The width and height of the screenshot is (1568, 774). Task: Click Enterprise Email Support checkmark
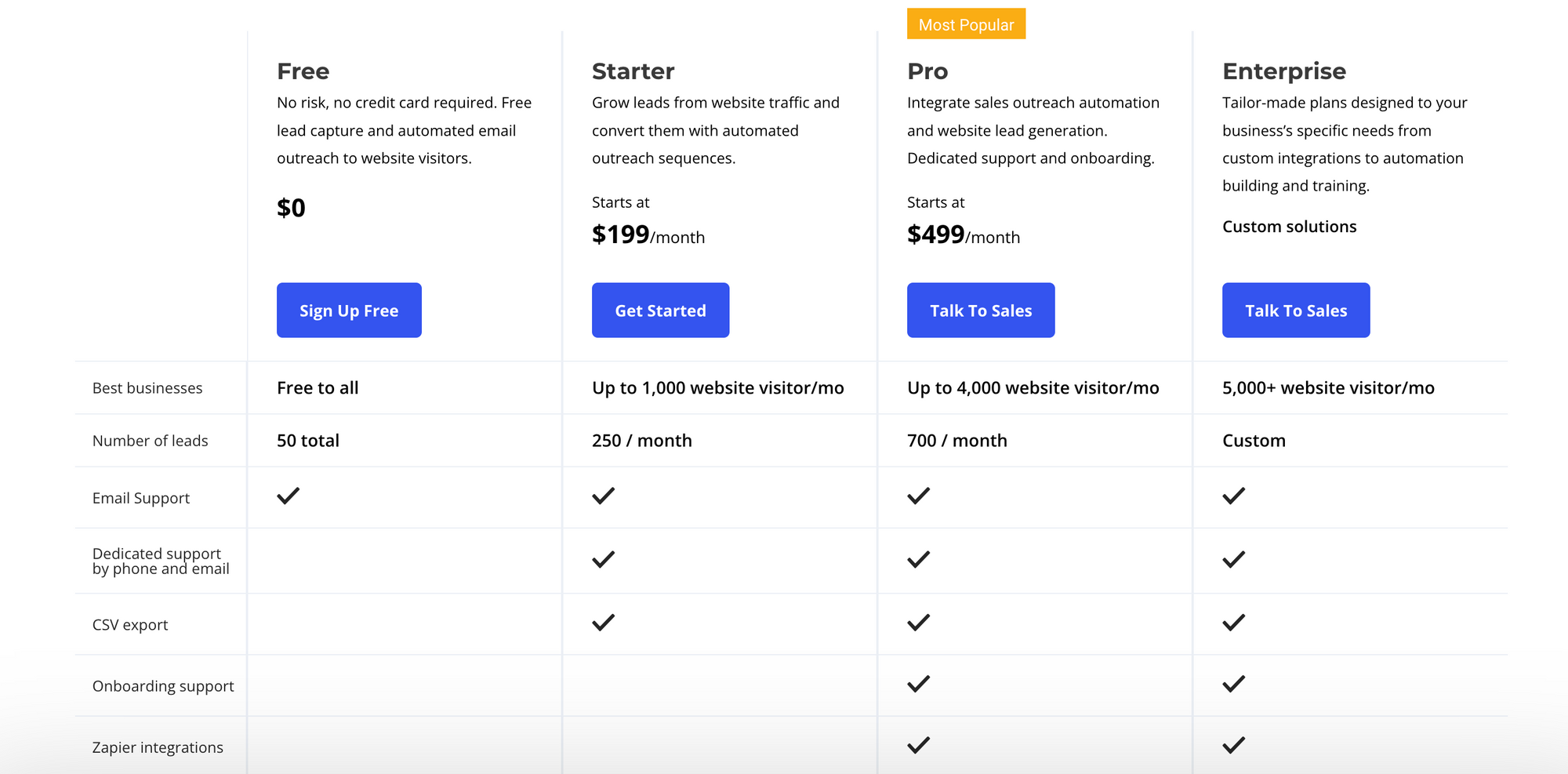point(1234,496)
